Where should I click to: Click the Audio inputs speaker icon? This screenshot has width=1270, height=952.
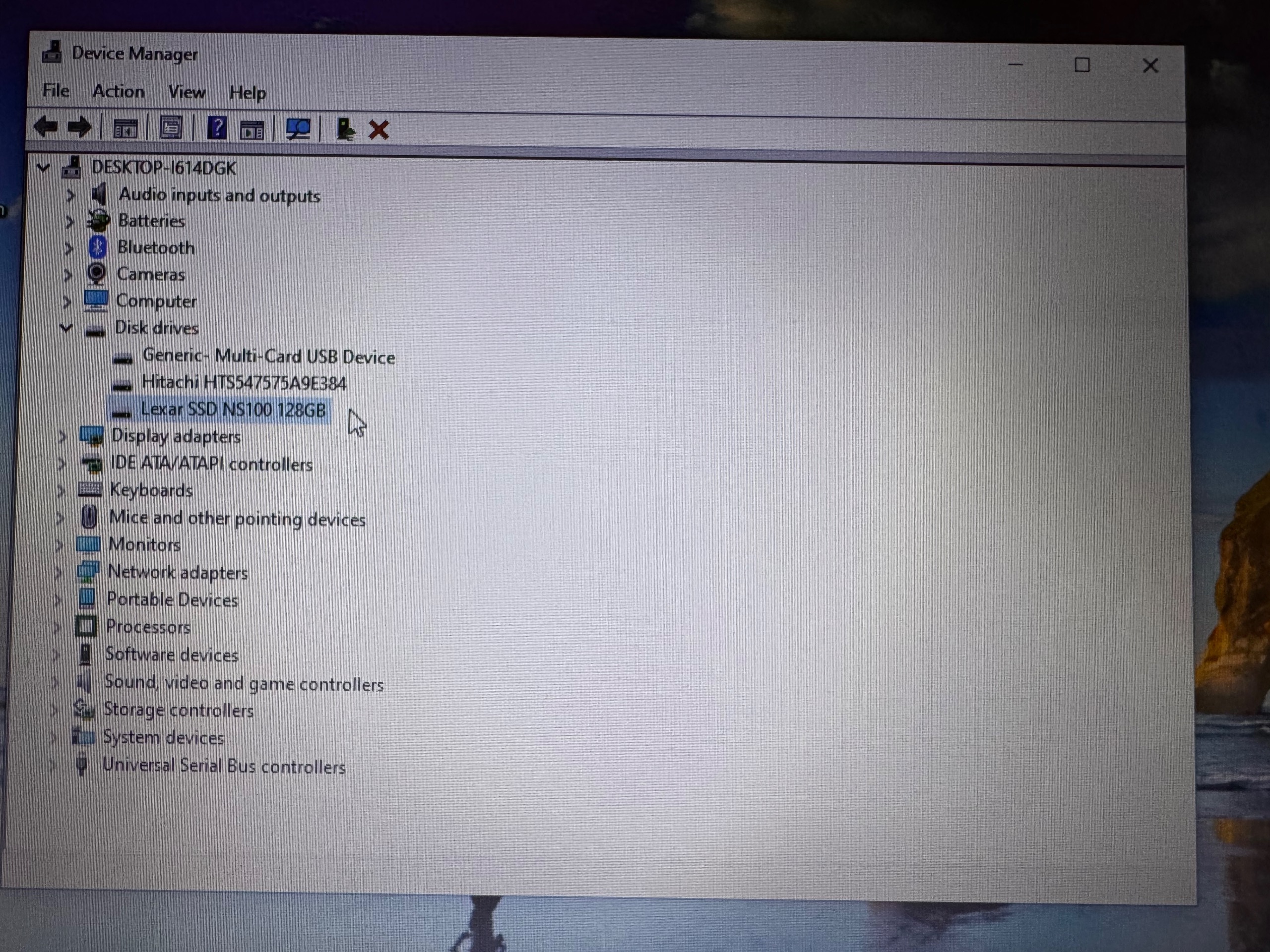point(99,194)
